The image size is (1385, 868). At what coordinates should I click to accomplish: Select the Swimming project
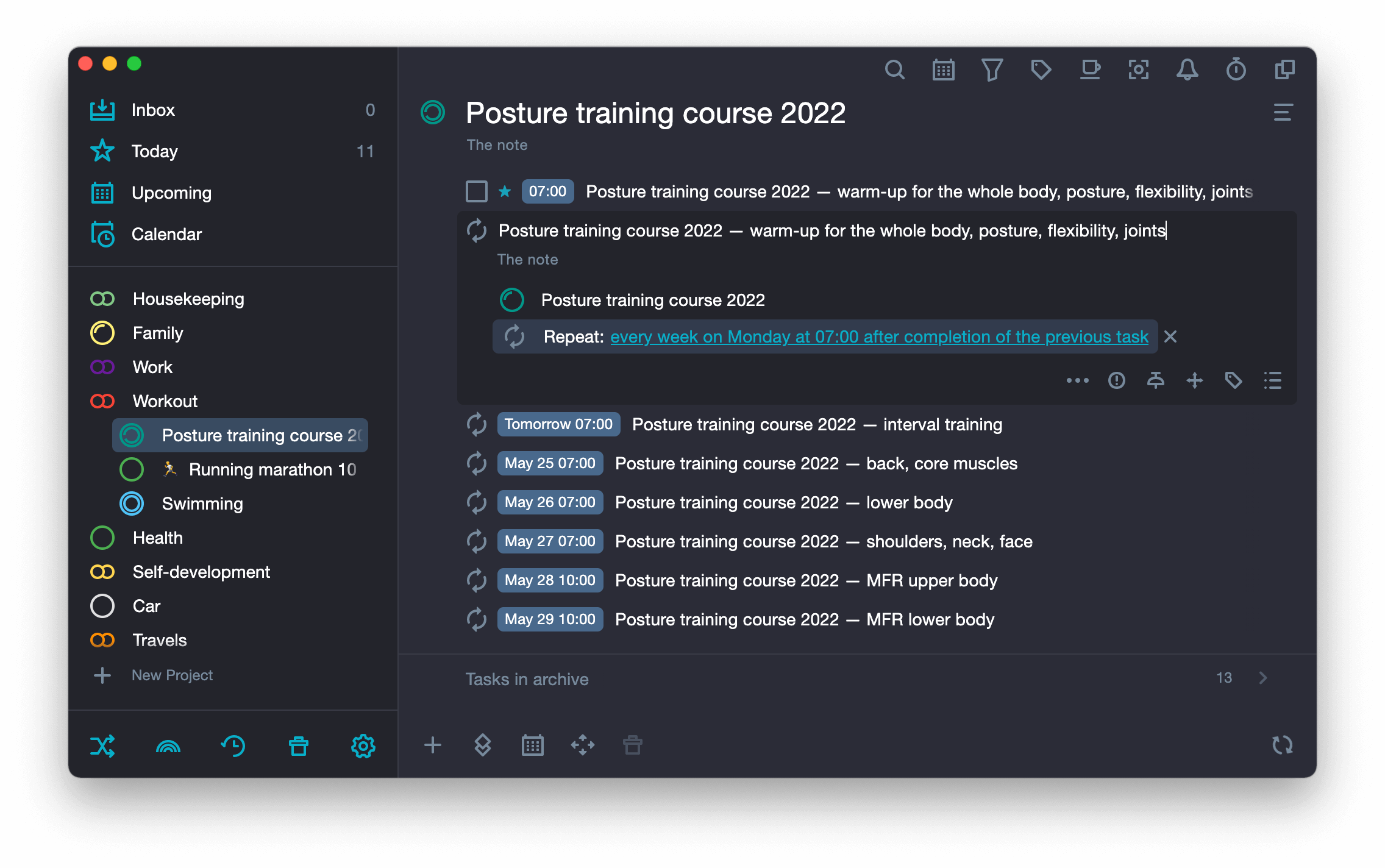(202, 503)
